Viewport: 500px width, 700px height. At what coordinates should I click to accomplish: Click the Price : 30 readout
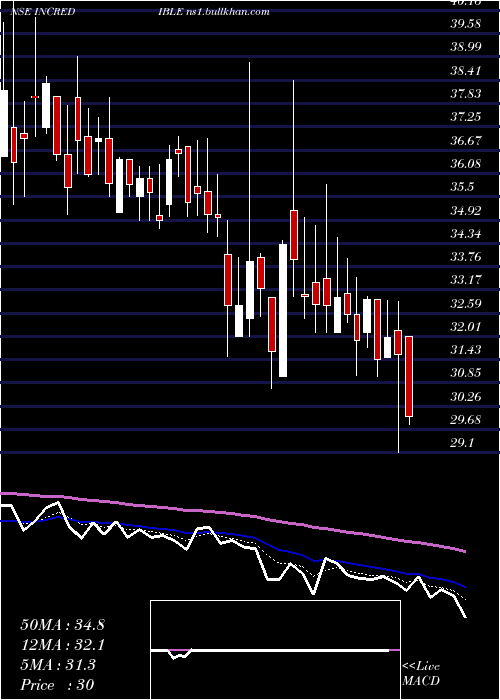pos(57,685)
